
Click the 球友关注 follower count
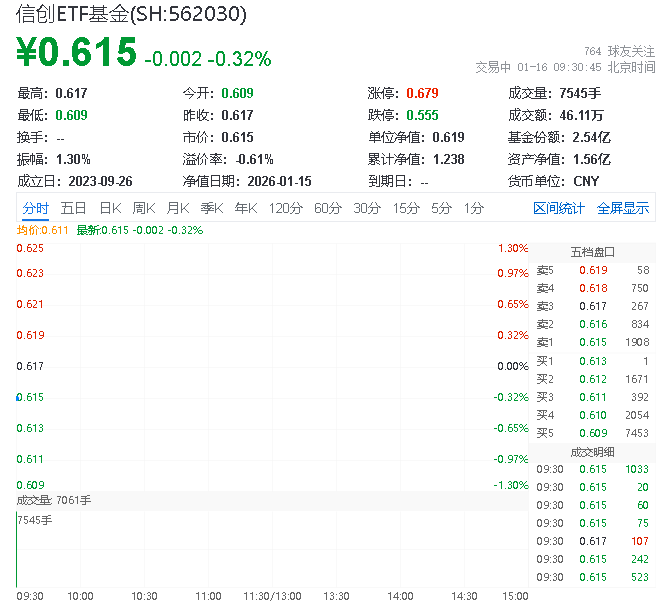[x=619, y=50]
